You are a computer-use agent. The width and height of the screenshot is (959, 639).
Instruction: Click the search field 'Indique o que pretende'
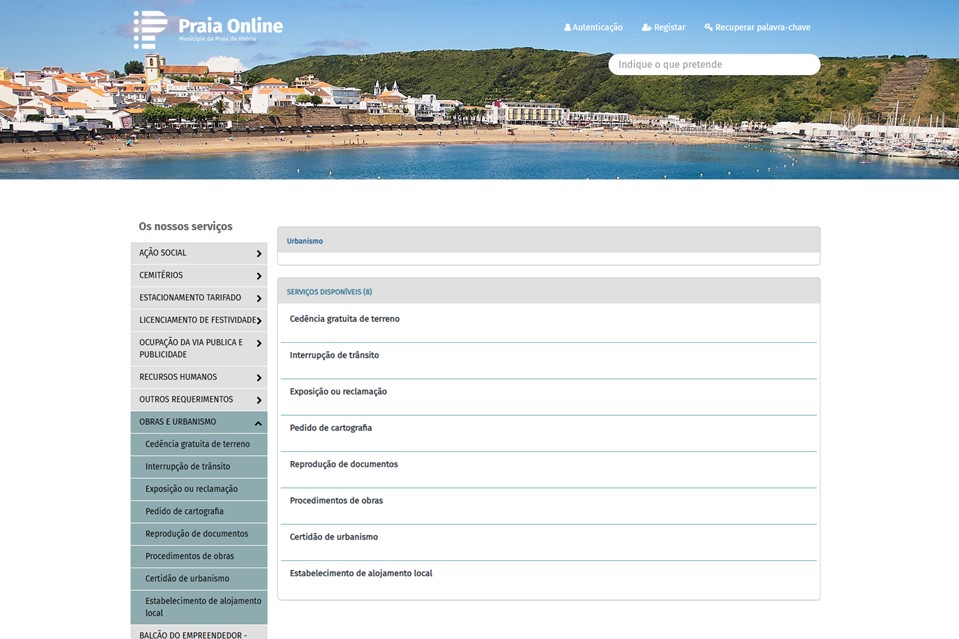point(713,65)
